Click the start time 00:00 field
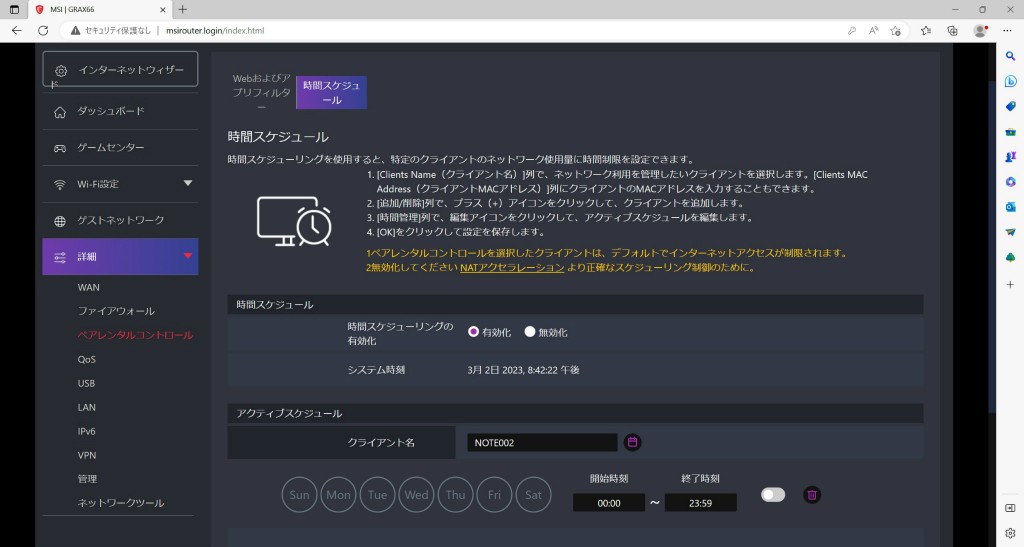Screen dimensions: 1024x547 point(609,503)
